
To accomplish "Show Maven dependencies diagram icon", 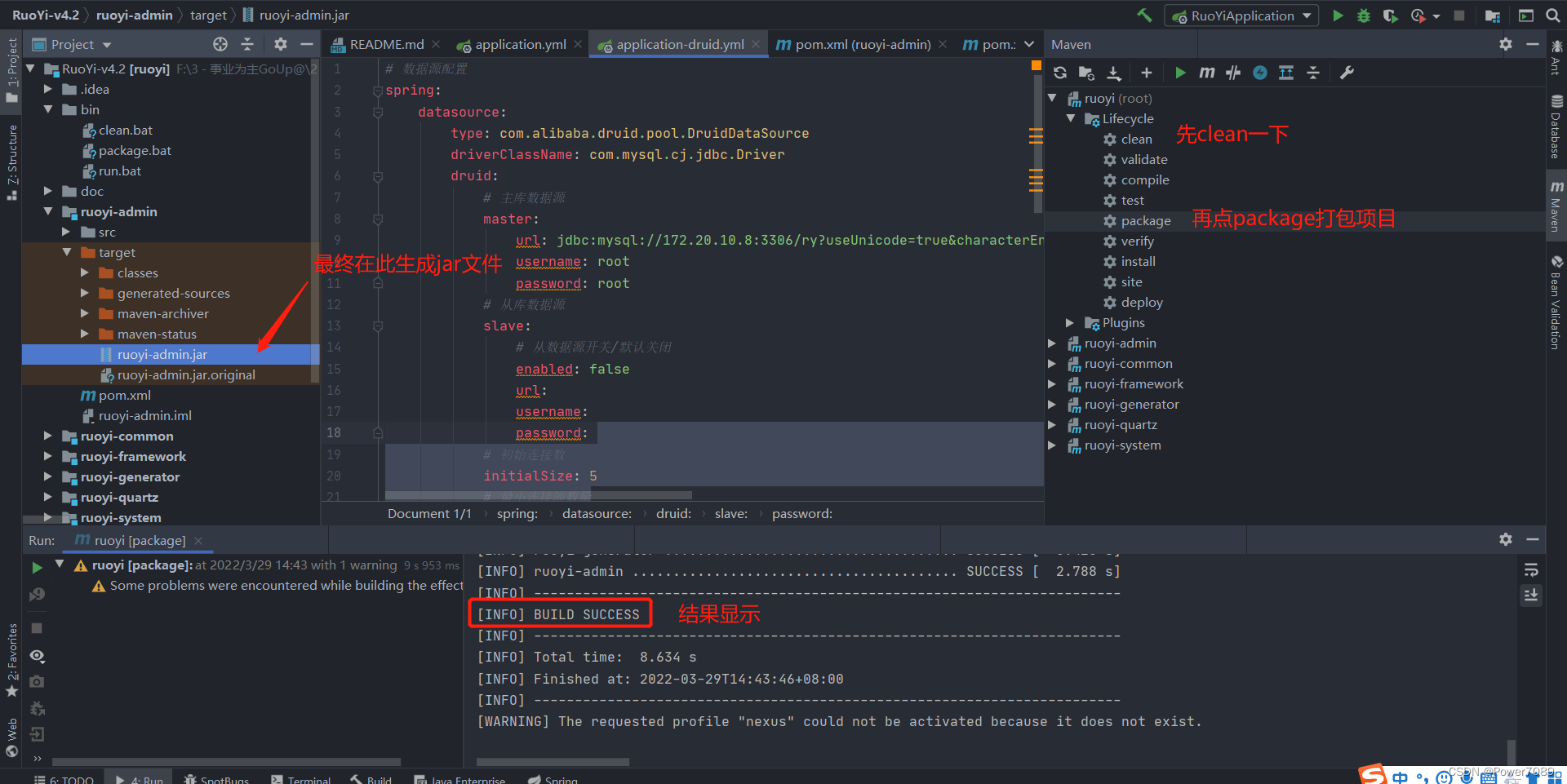I will 1286,73.
